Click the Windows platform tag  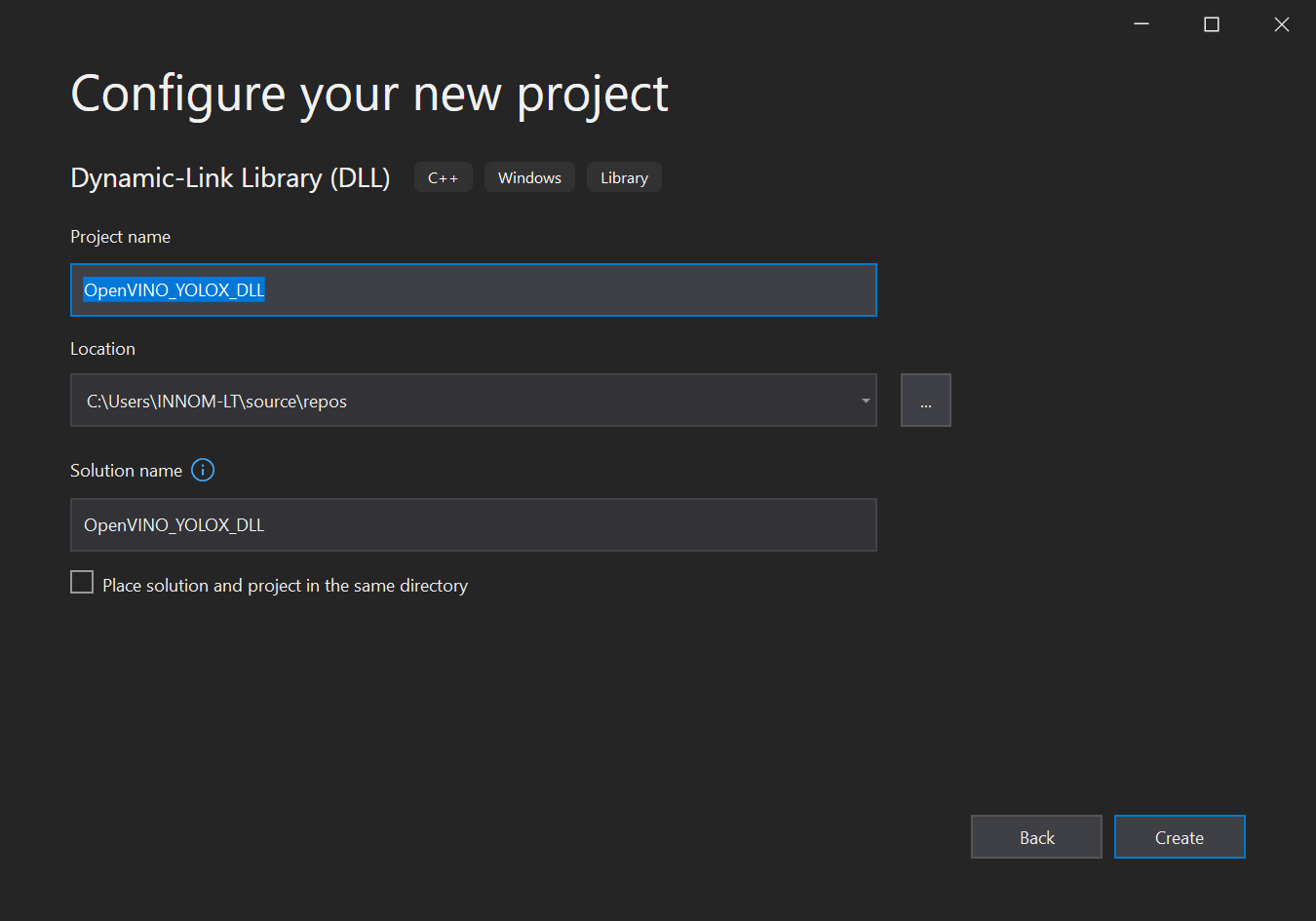pos(529,177)
